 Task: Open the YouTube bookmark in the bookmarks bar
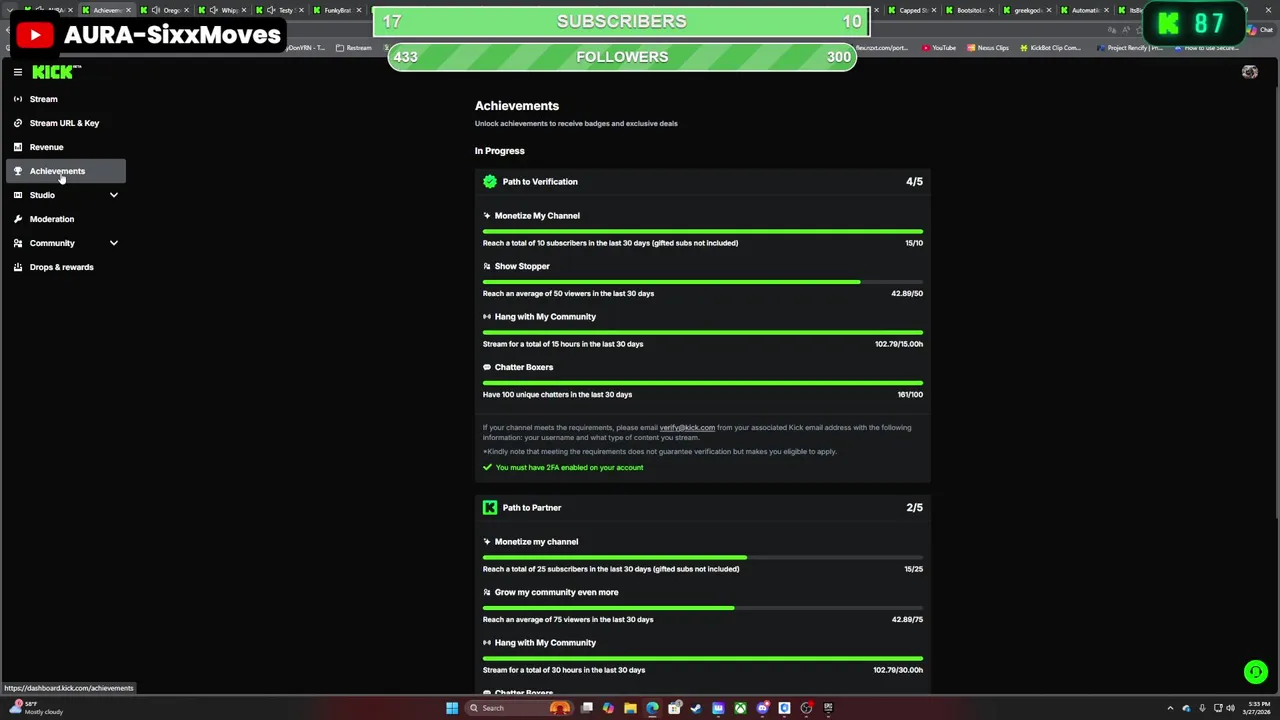click(x=939, y=48)
